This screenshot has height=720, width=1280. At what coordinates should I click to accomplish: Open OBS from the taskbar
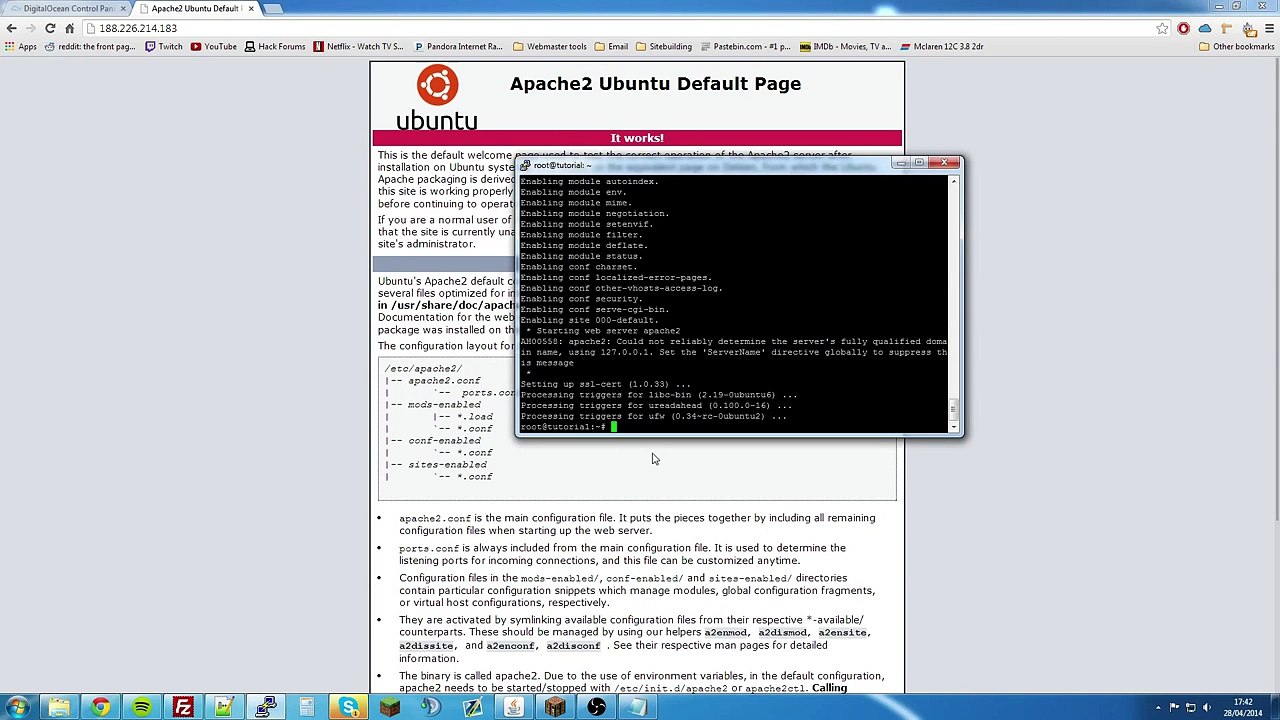(597, 708)
